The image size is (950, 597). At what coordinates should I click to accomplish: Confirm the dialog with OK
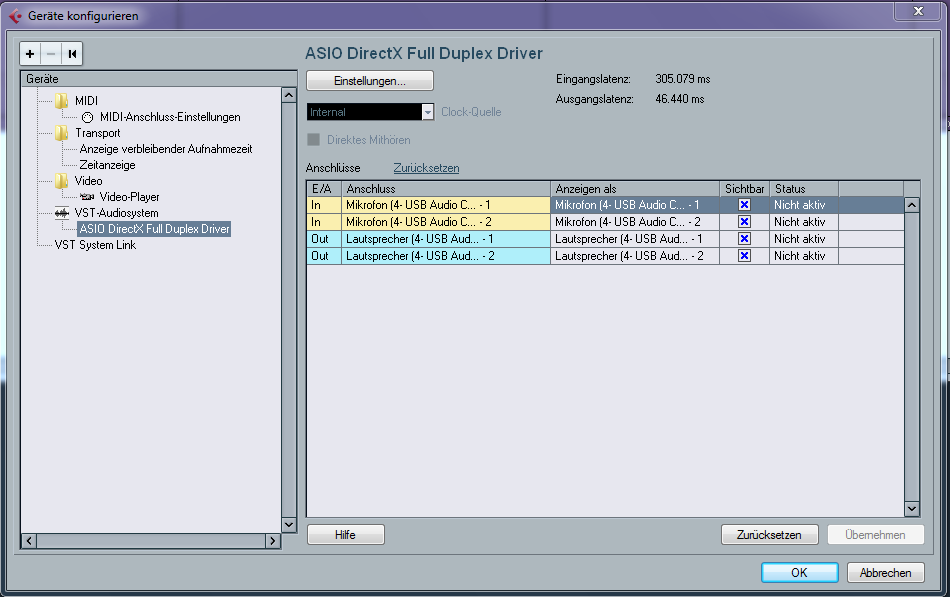point(800,573)
